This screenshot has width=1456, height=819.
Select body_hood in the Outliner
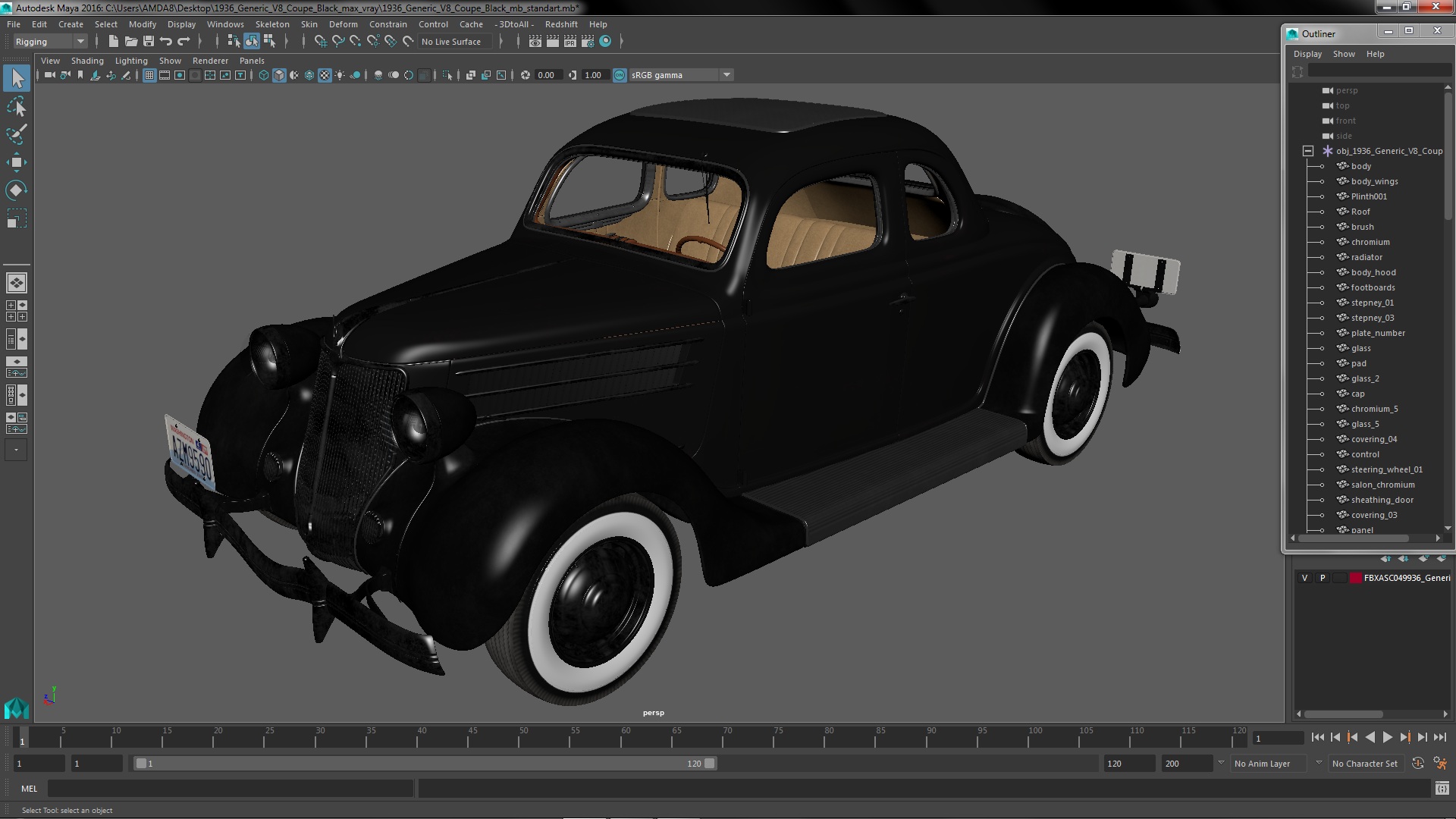[x=1373, y=272]
